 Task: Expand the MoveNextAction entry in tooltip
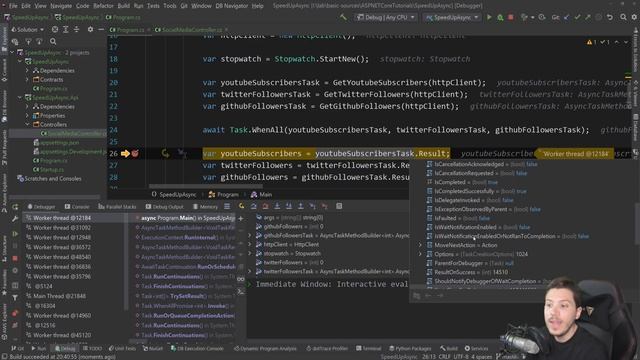(420, 245)
